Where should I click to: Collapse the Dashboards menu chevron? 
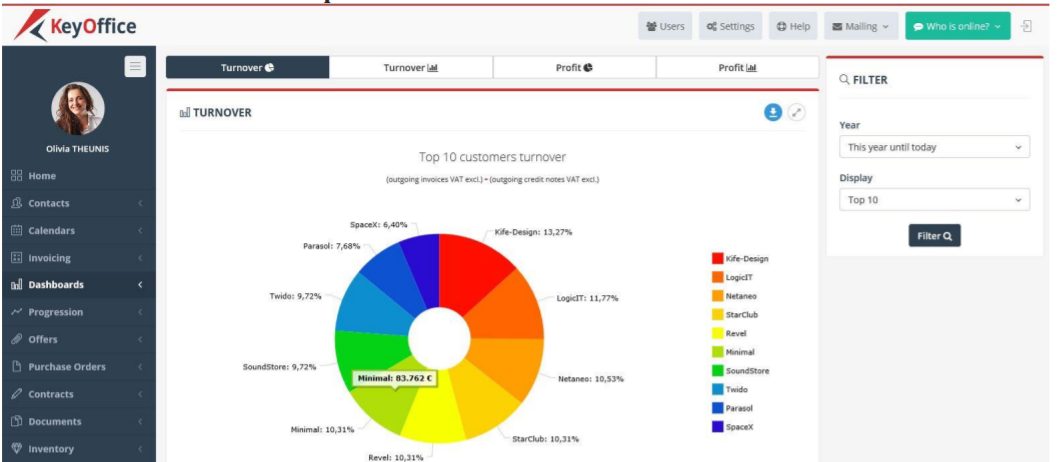pyautogui.click(x=140, y=285)
